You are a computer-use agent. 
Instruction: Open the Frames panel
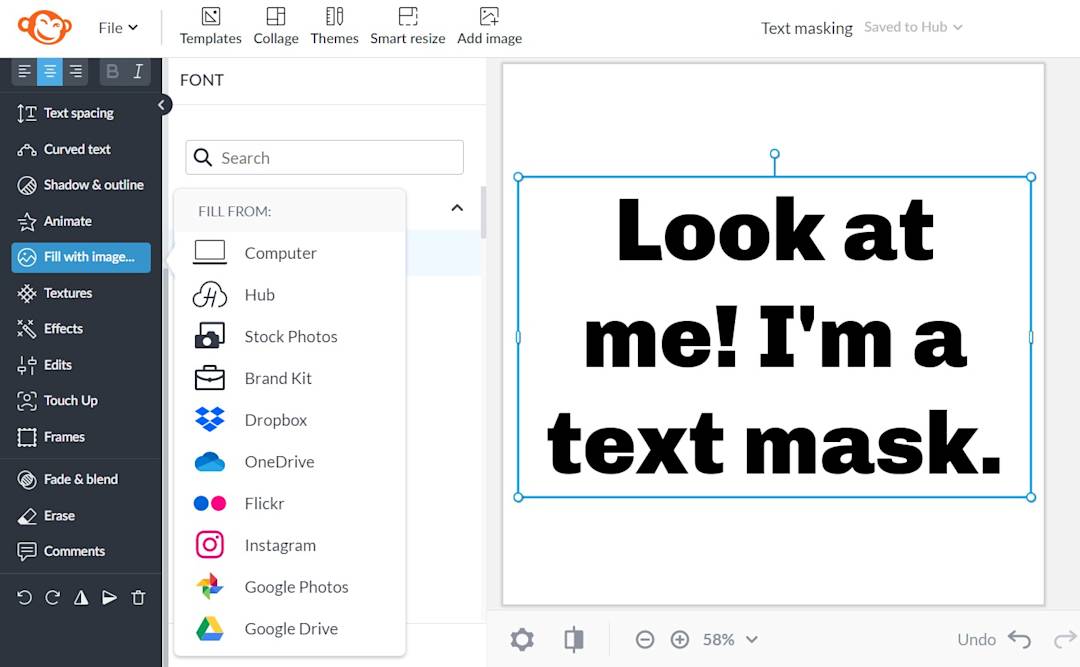(51, 437)
